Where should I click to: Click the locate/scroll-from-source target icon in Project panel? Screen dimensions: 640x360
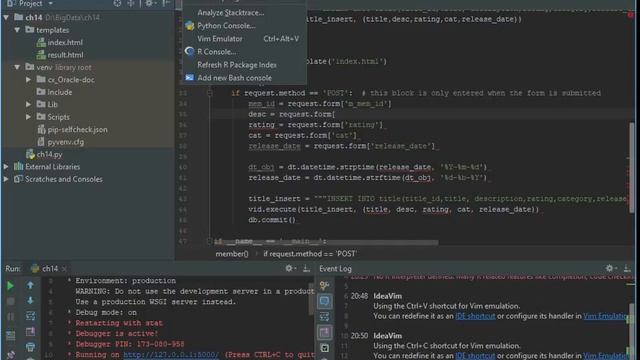117,3
